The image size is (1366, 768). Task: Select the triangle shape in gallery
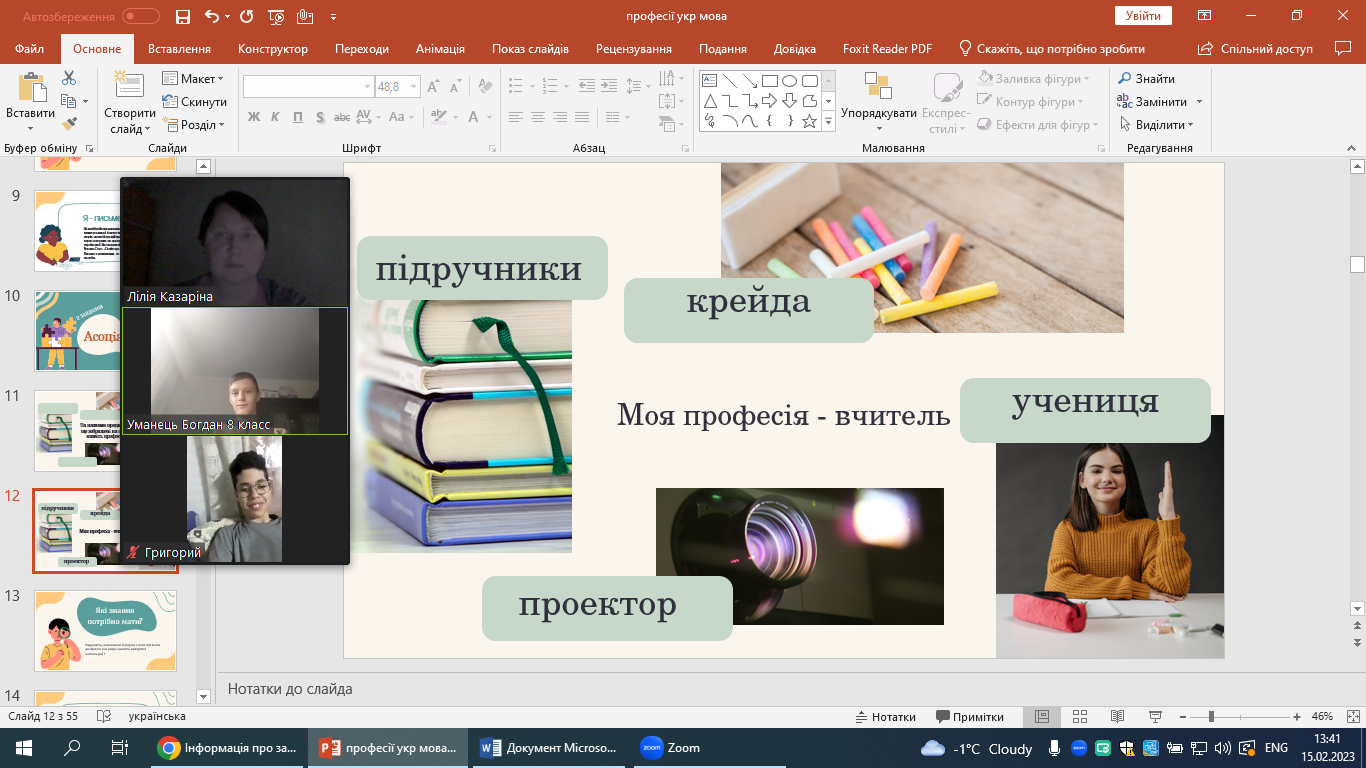710,101
